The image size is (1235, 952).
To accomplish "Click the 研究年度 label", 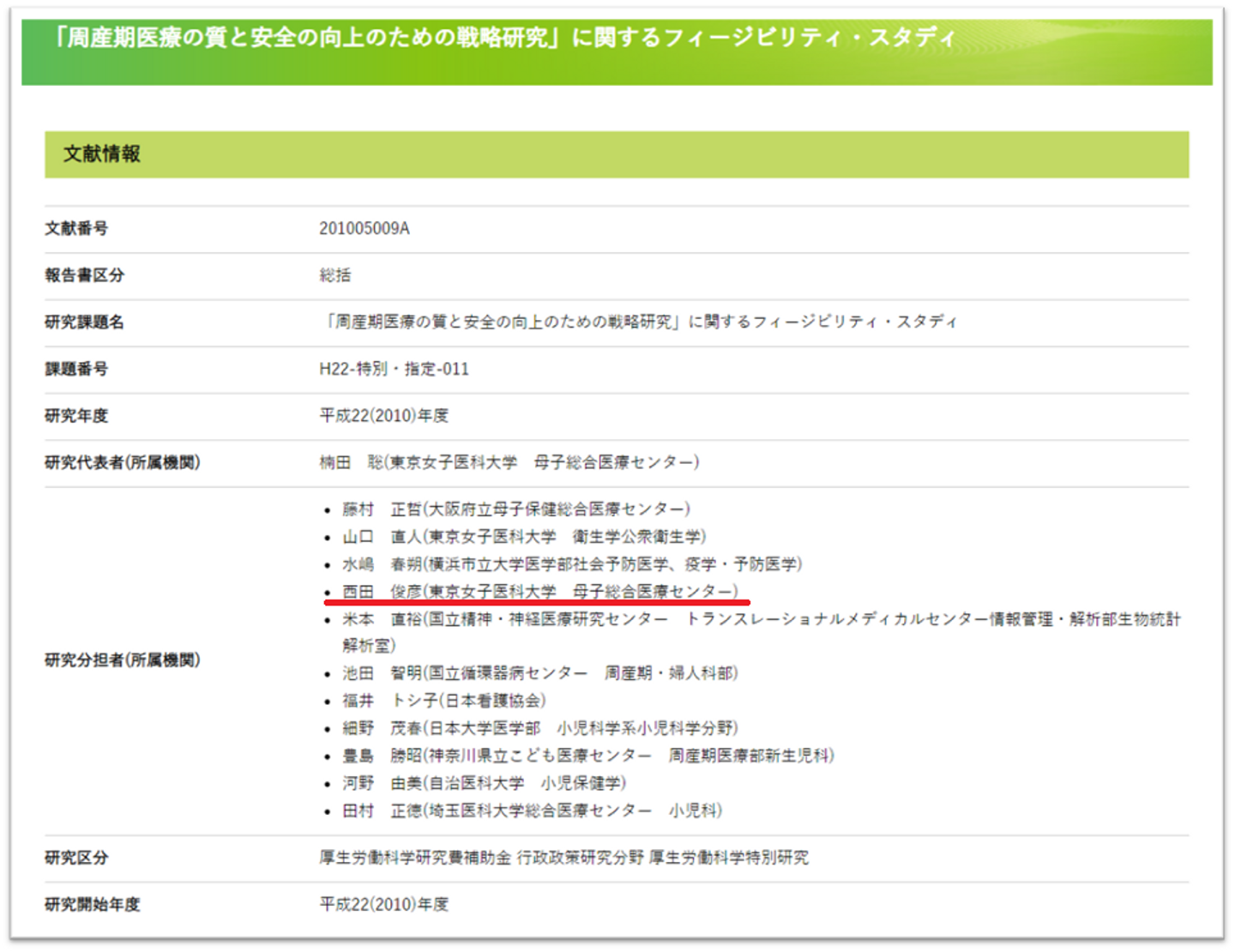I will coord(76,416).
